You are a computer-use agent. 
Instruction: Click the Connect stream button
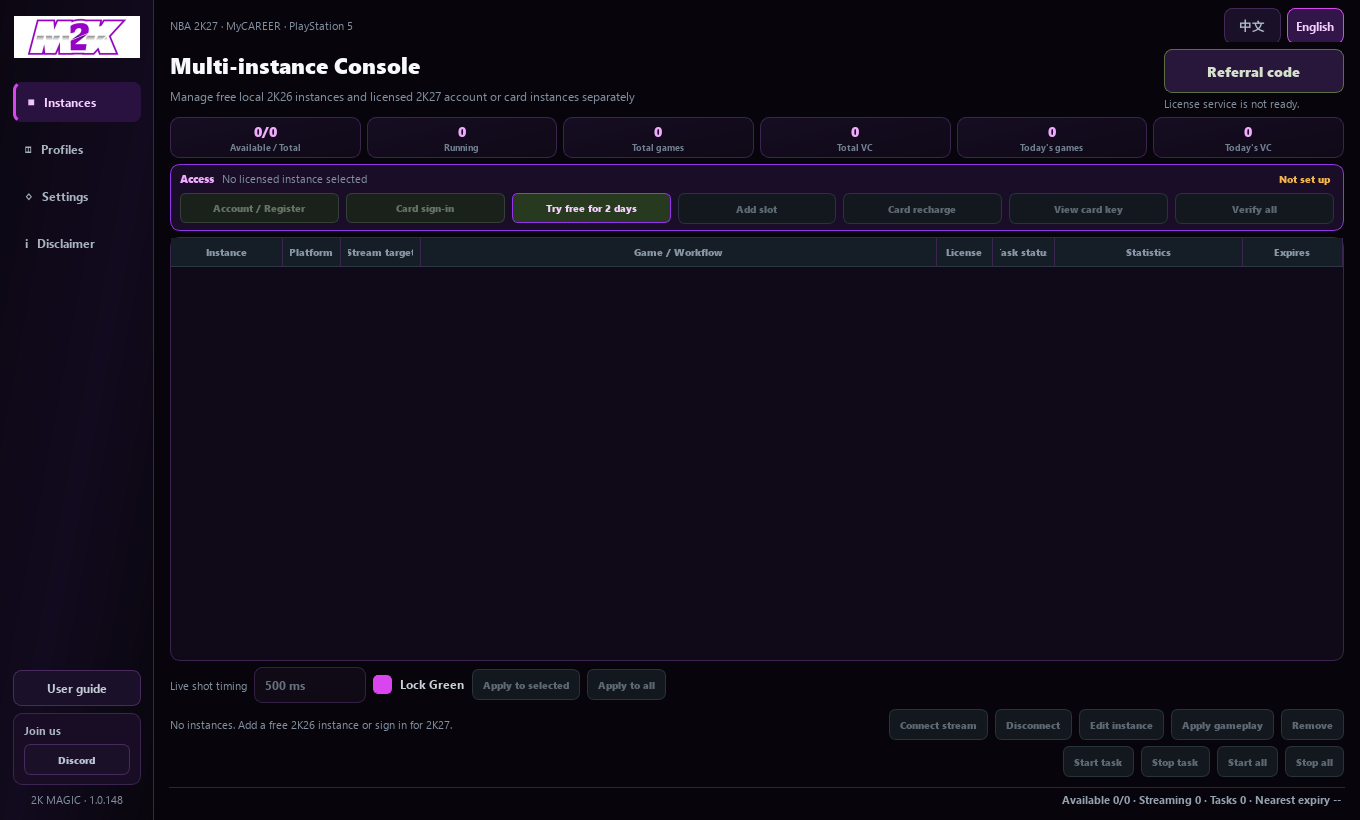click(x=938, y=725)
